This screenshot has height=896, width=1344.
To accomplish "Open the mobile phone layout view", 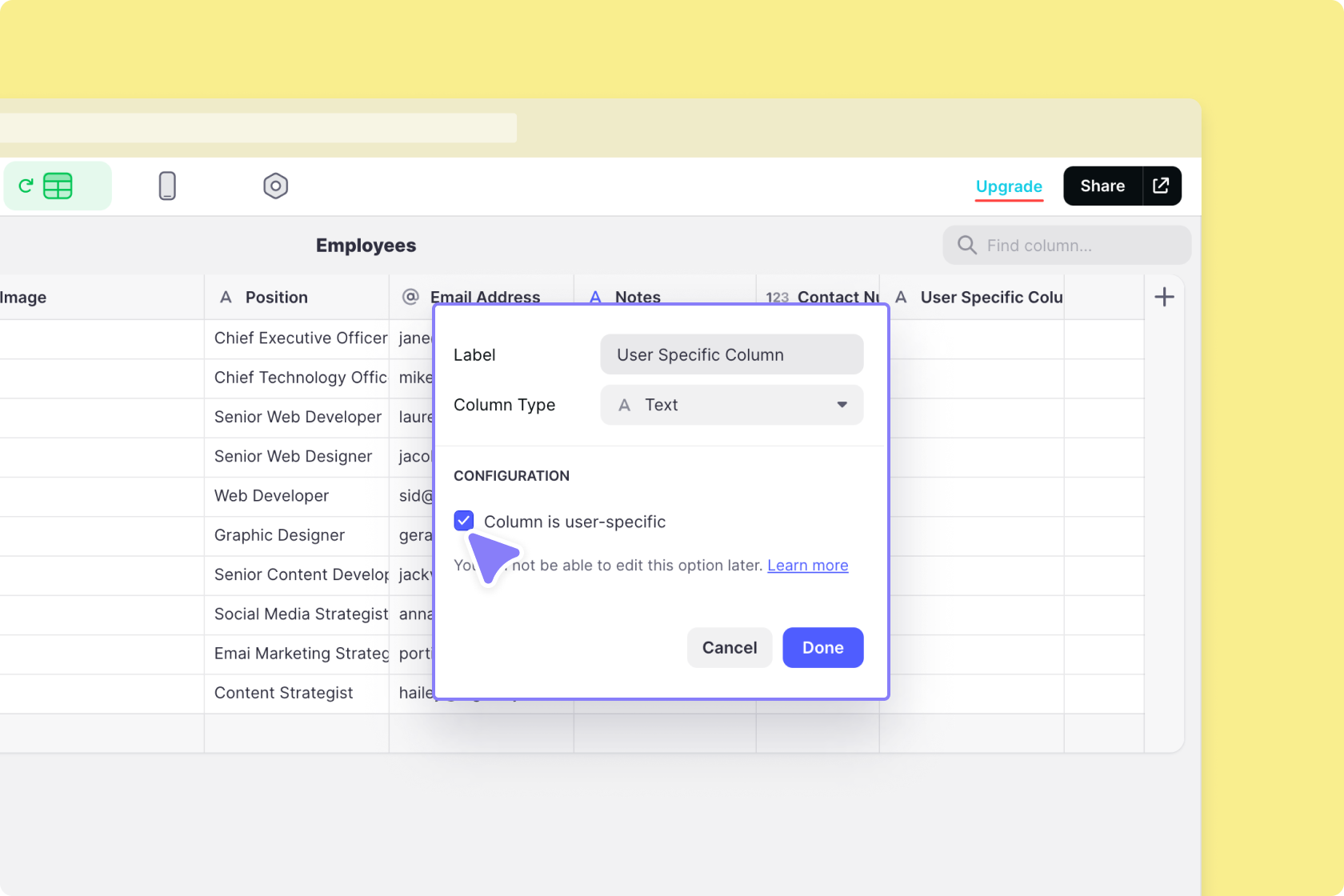I will click(x=167, y=186).
